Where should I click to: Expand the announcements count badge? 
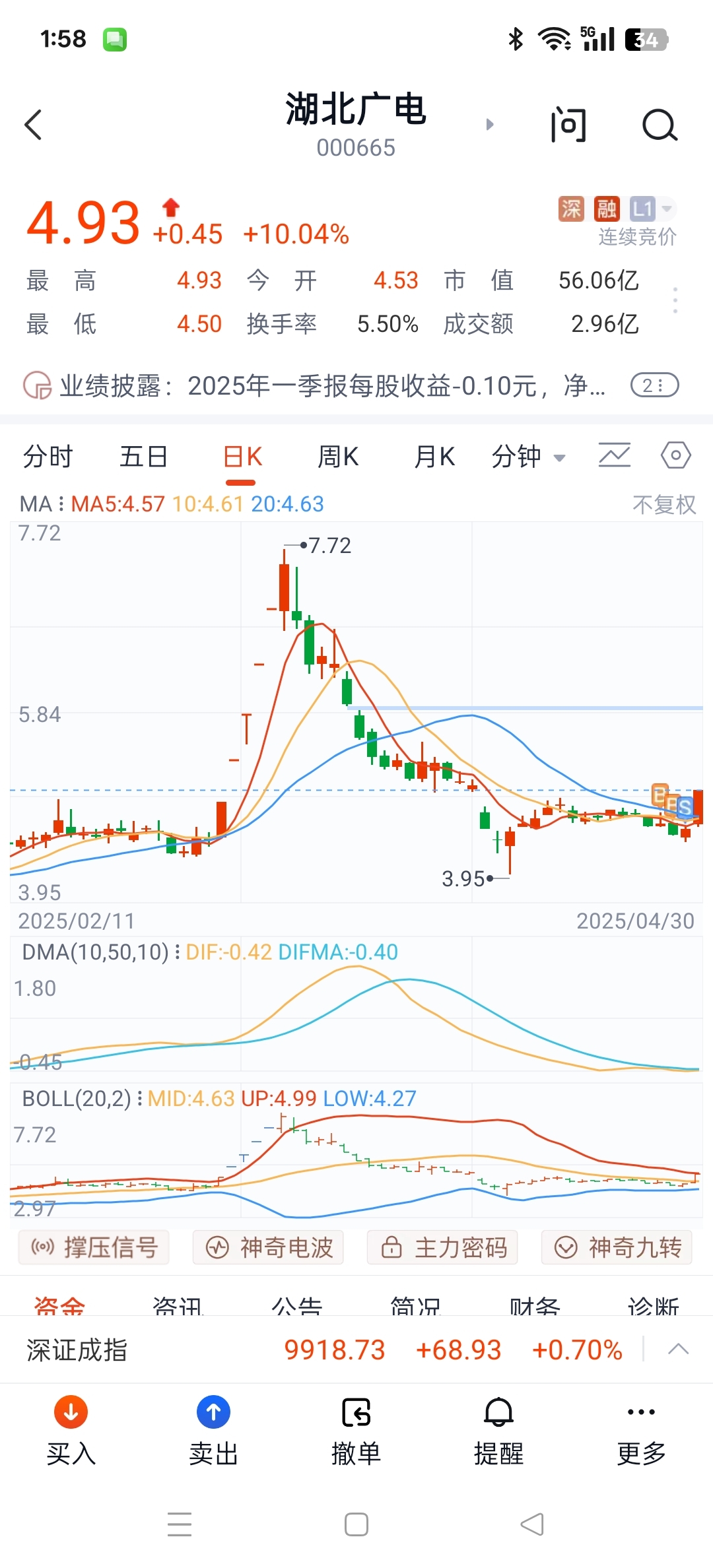click(654, 385)
